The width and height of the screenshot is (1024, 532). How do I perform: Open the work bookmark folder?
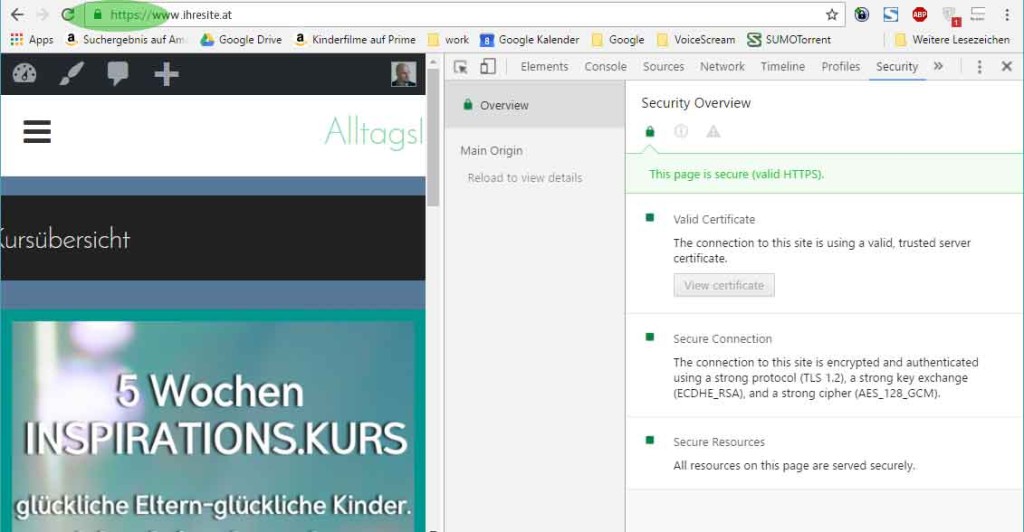tap(448, 40)
